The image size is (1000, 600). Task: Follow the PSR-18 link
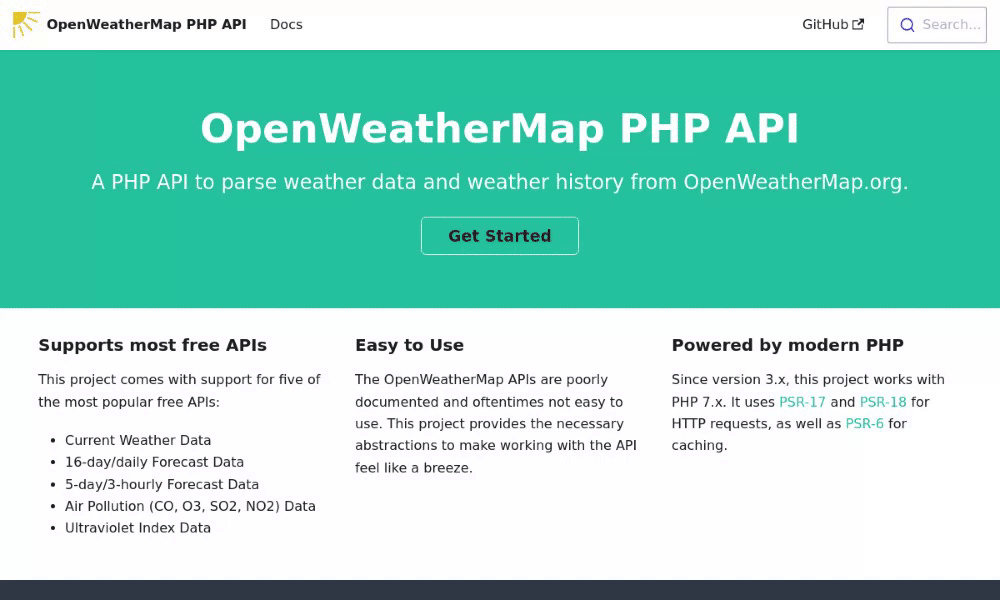pyautogui.click(x=883, y=402)
